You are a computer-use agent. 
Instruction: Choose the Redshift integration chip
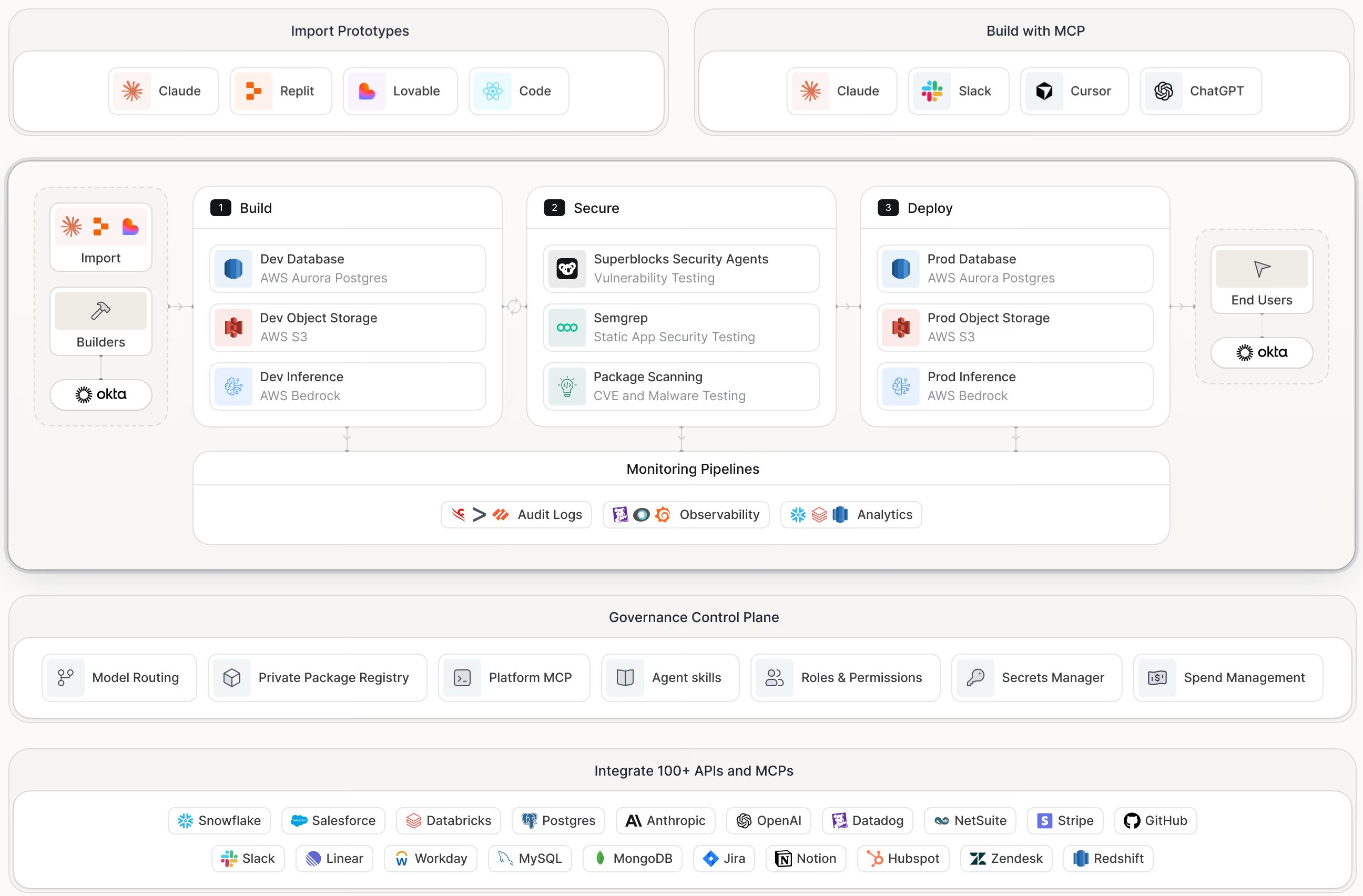click(x=1108, y=859)
